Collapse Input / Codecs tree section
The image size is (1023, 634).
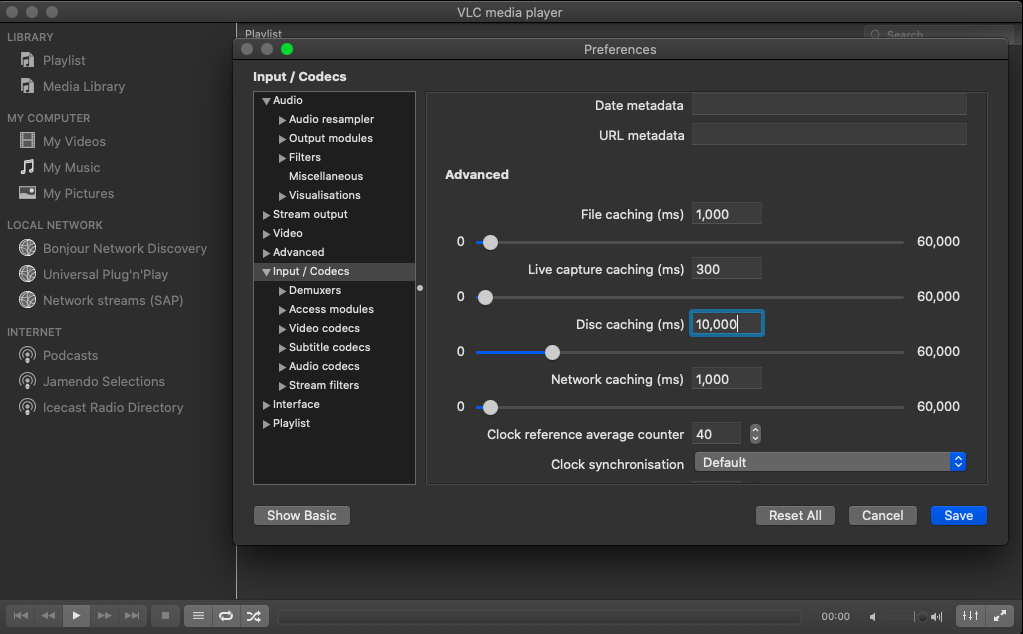[266, 272]
